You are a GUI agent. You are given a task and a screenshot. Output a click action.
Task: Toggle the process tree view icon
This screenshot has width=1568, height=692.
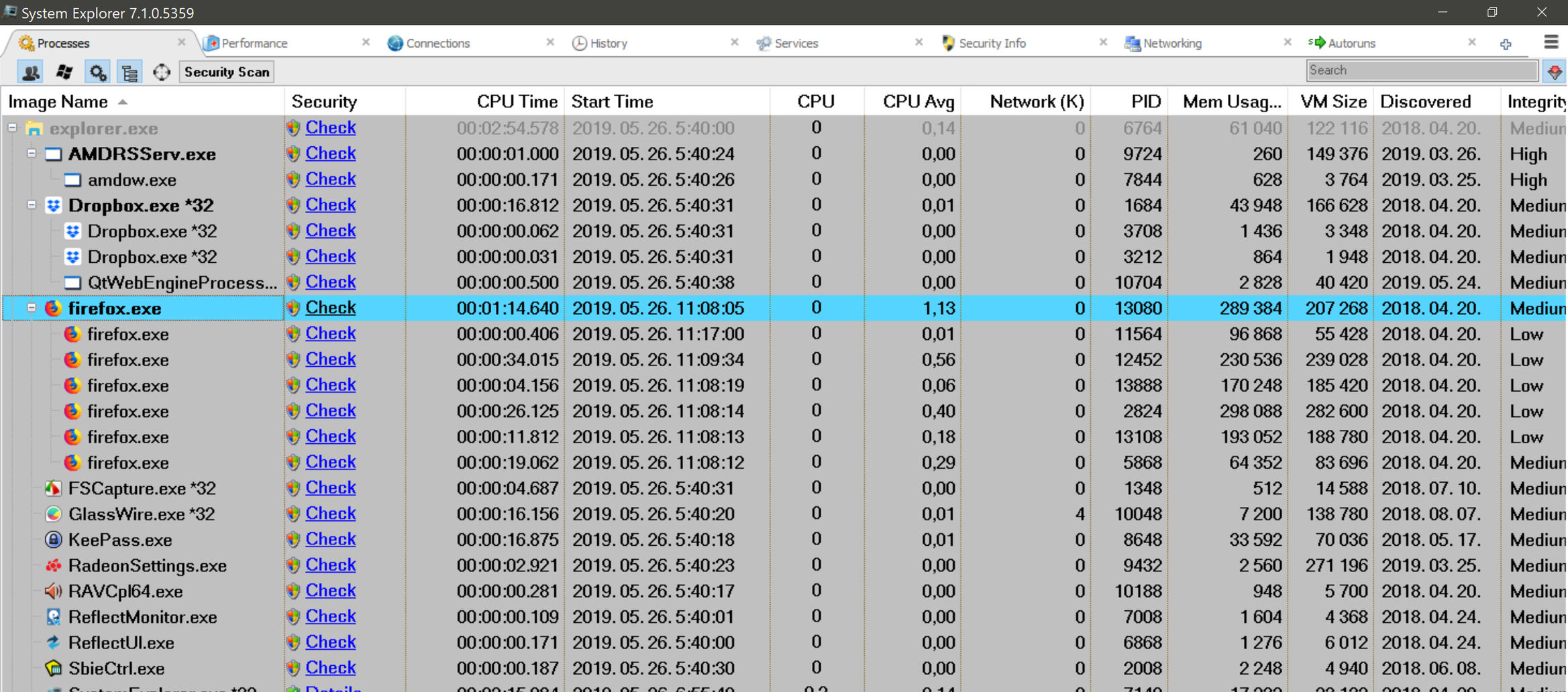point(129,72)
